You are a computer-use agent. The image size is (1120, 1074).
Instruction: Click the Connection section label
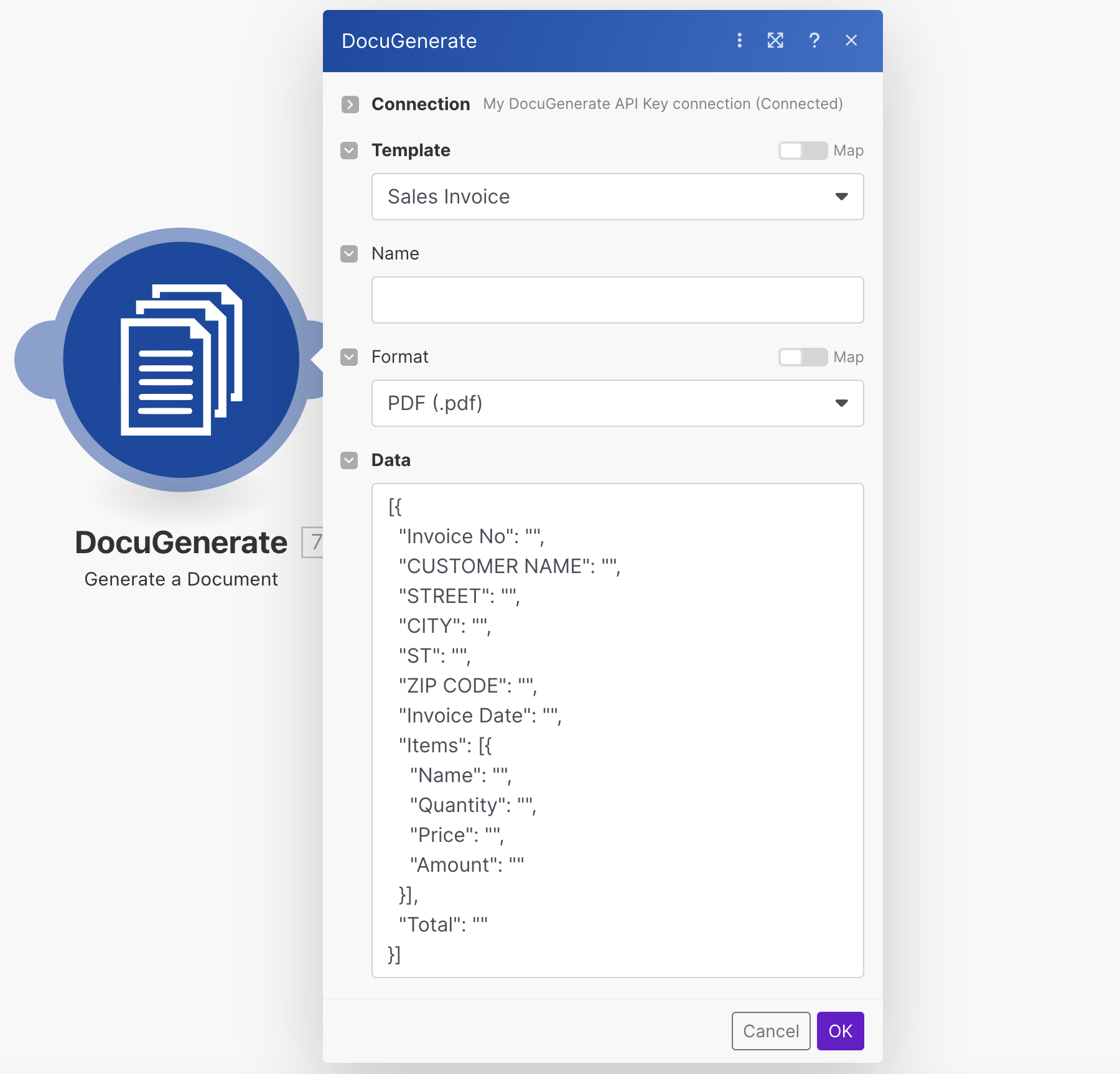tap(421, 104)
